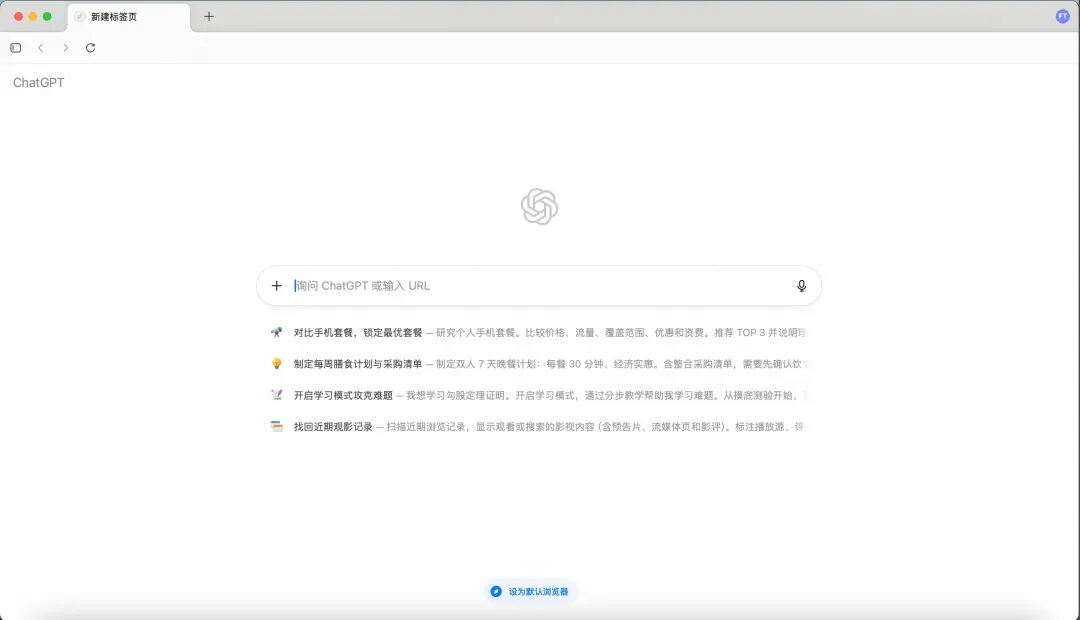Choose the 对比手机套餐 suggestion
This screenshot has width=1080, height=620.
[x=358, y=333]
